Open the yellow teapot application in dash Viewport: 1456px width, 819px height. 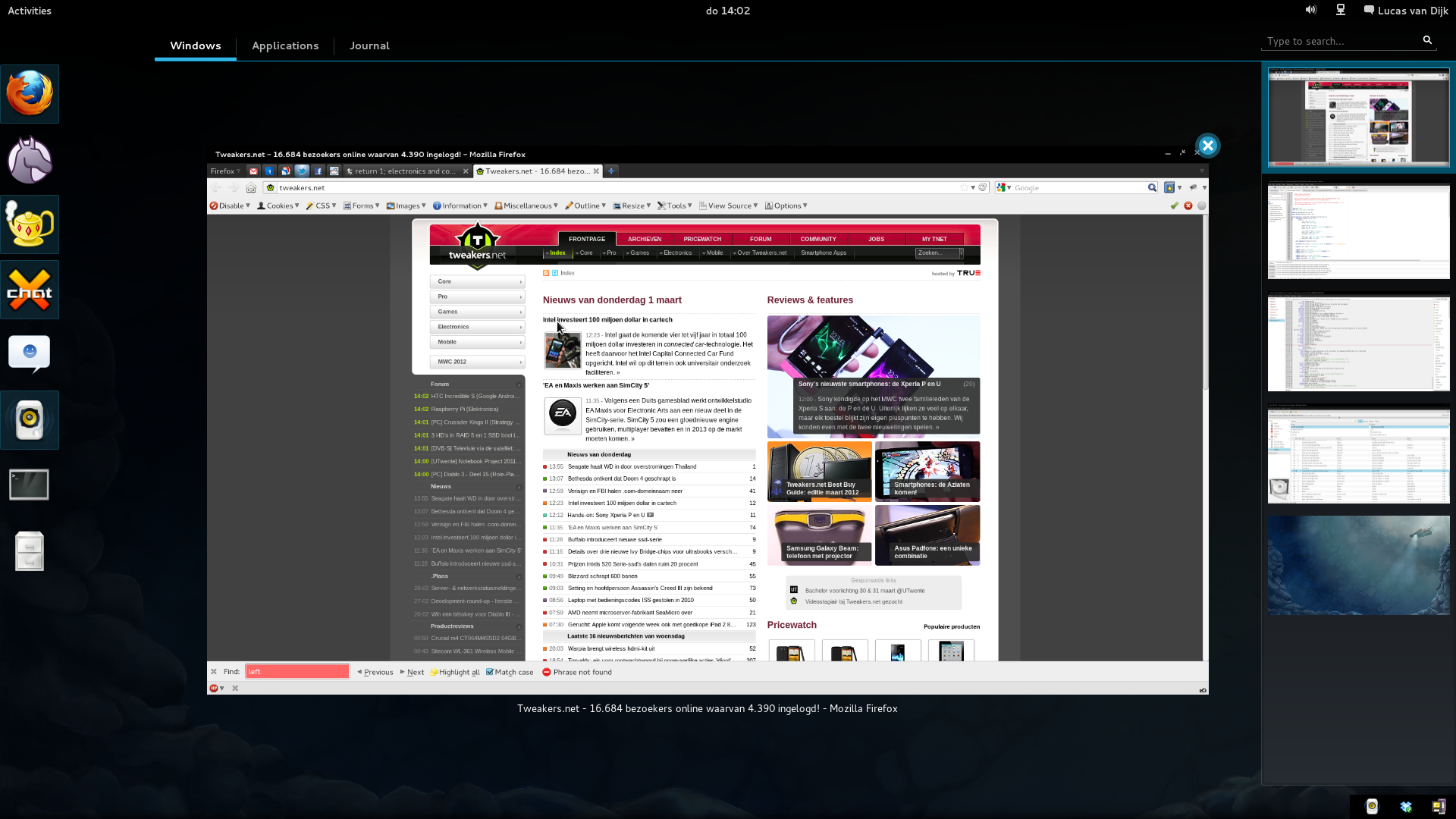click(30, 224)
